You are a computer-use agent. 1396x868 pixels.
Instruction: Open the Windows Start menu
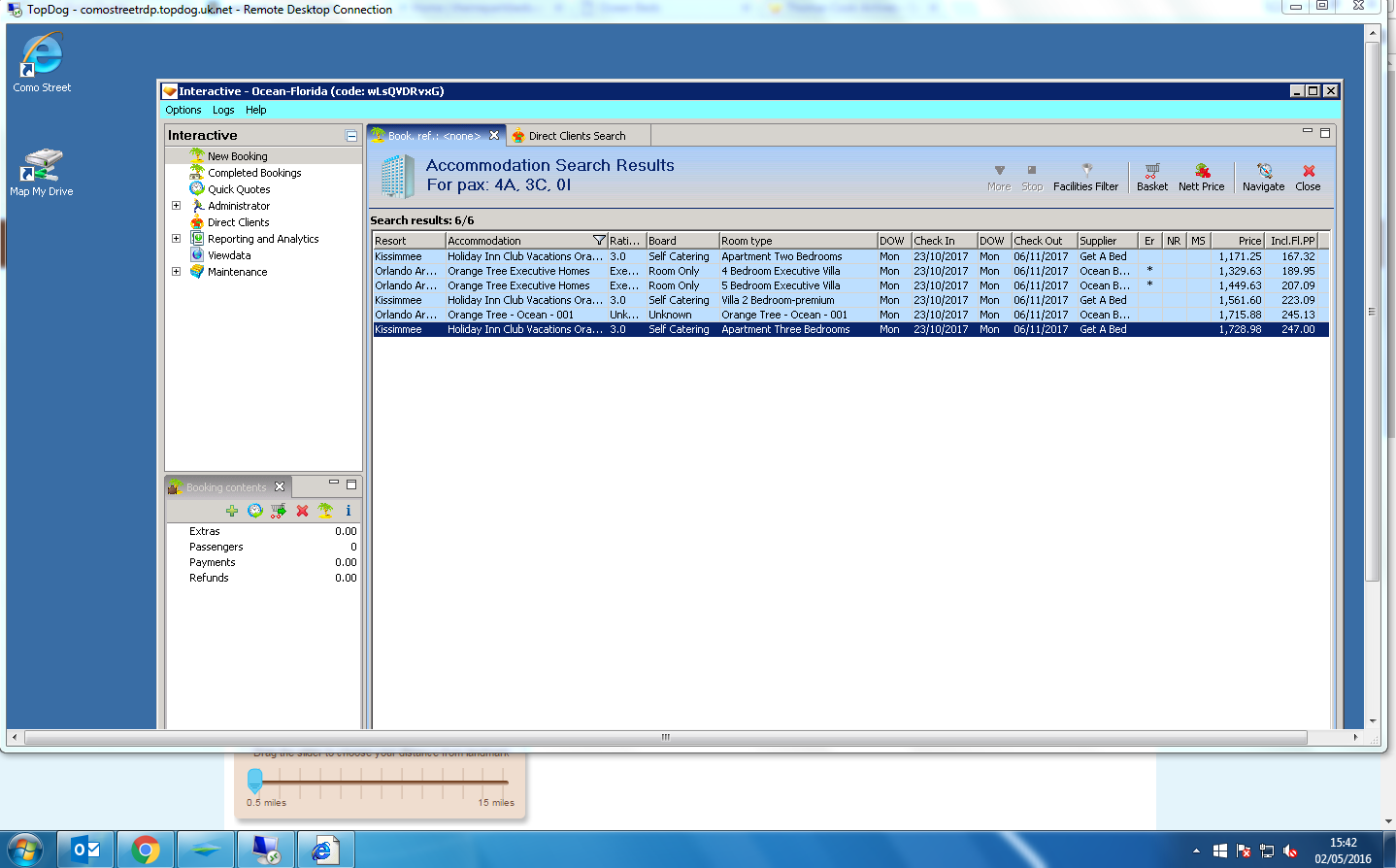coord(24,851)
